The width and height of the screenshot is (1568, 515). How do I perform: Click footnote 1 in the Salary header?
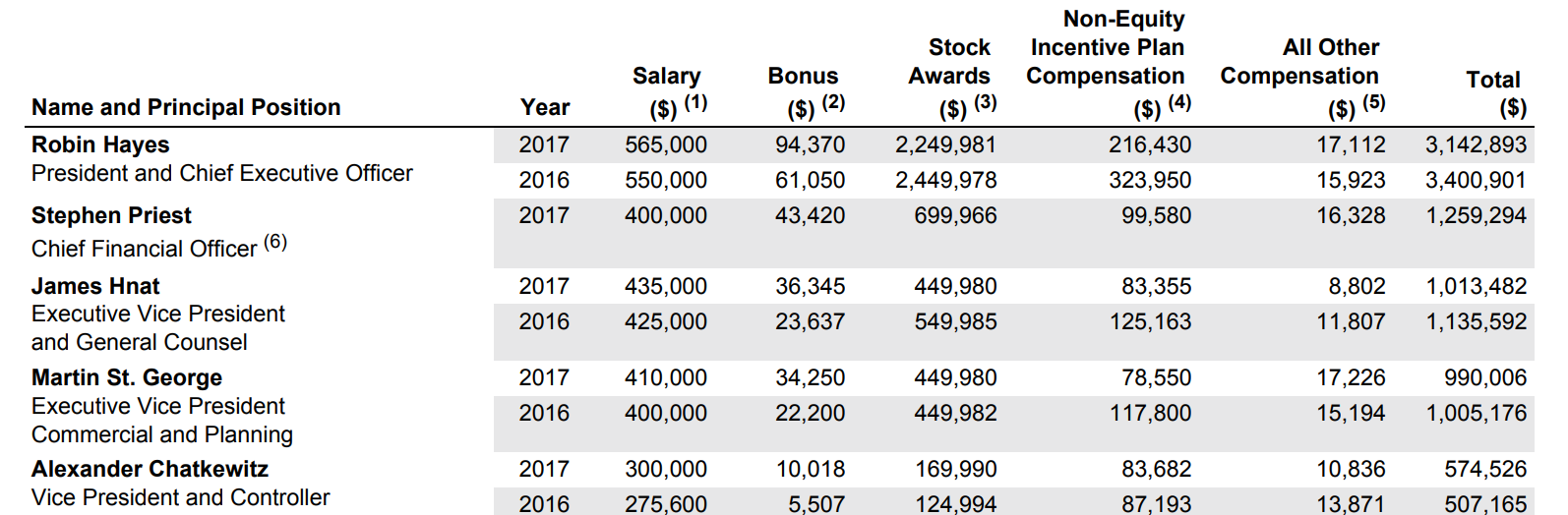tap(695, 101)
